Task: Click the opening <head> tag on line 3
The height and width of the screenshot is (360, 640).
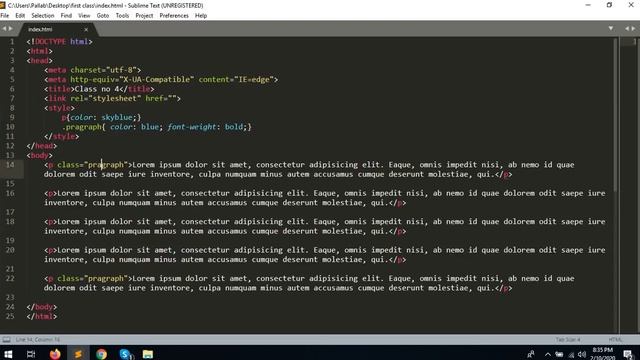Action: coord(39,61)
